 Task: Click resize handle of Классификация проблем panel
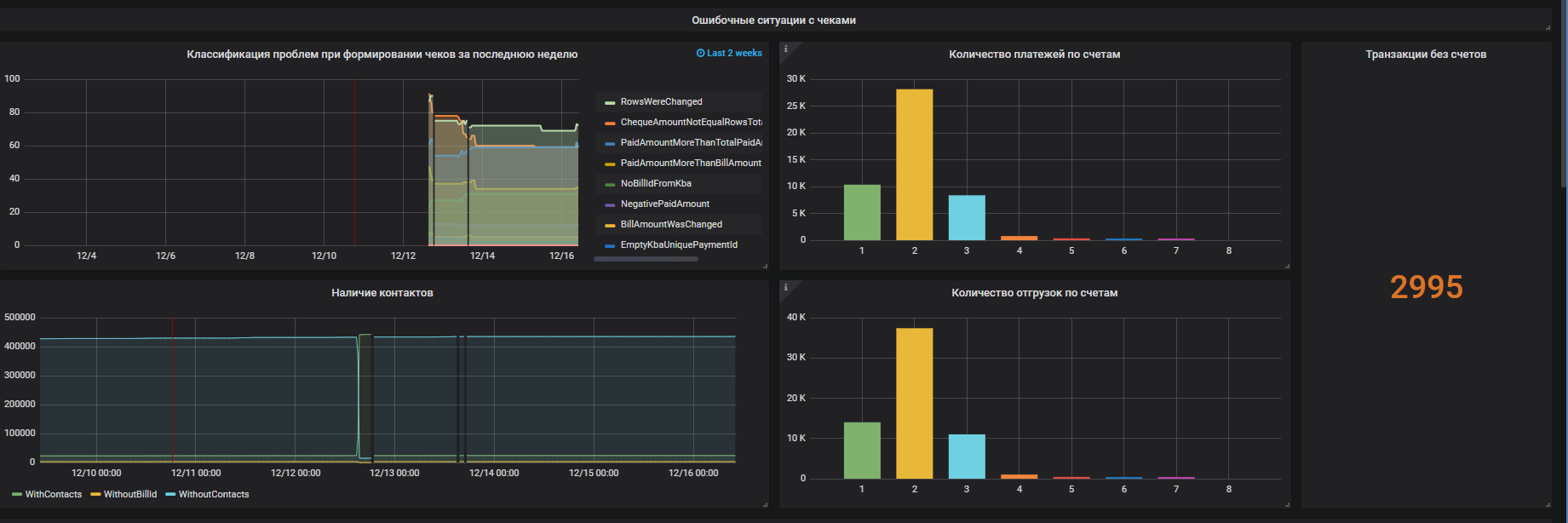765,267
